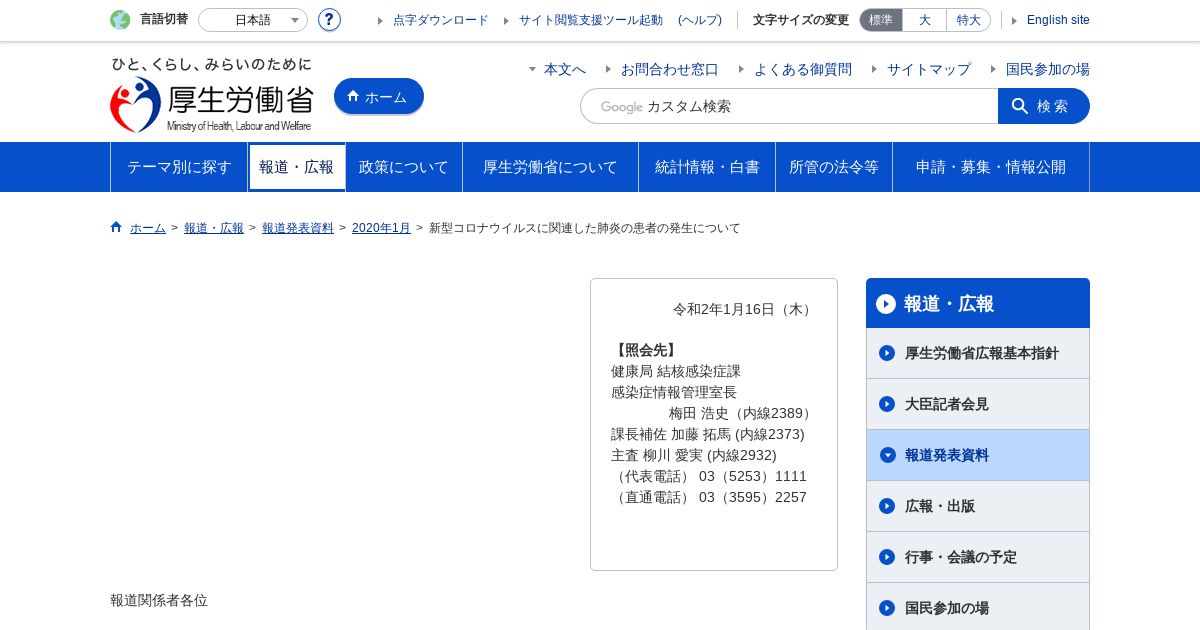Open 広報・出版 in sidebar
Image resolution: width=1200 pixels, height=630 pixels.
click(x=978, y=506)
